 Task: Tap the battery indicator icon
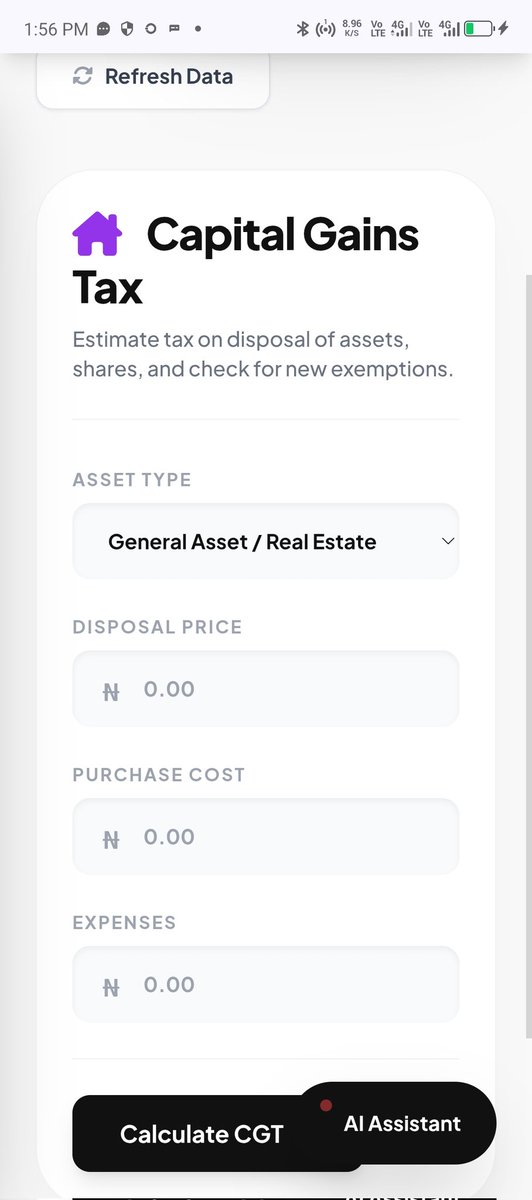click(478, 28)
